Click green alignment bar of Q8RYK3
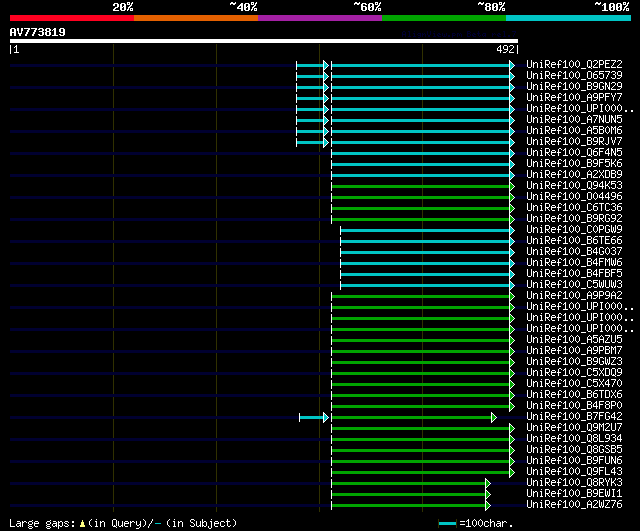 pyautogui.click(x=409, y=484)
